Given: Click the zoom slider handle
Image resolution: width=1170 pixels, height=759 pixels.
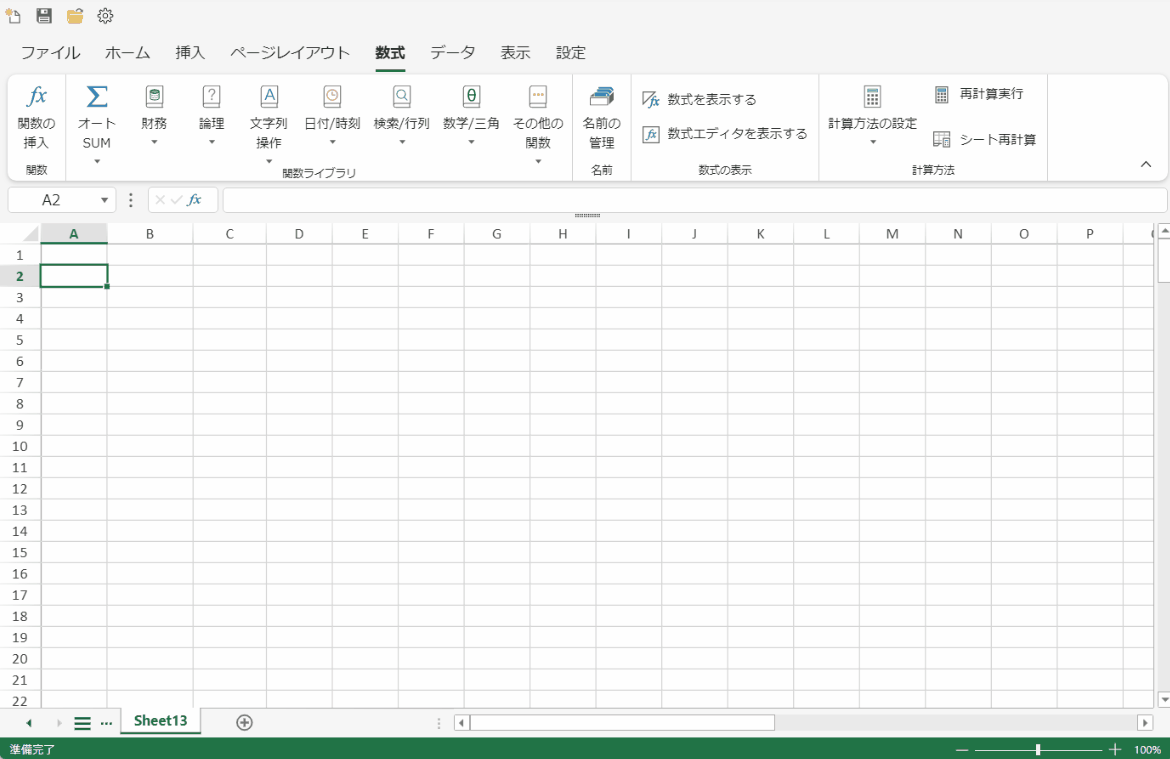Looking at the screenshot, I should point(1038,749).
